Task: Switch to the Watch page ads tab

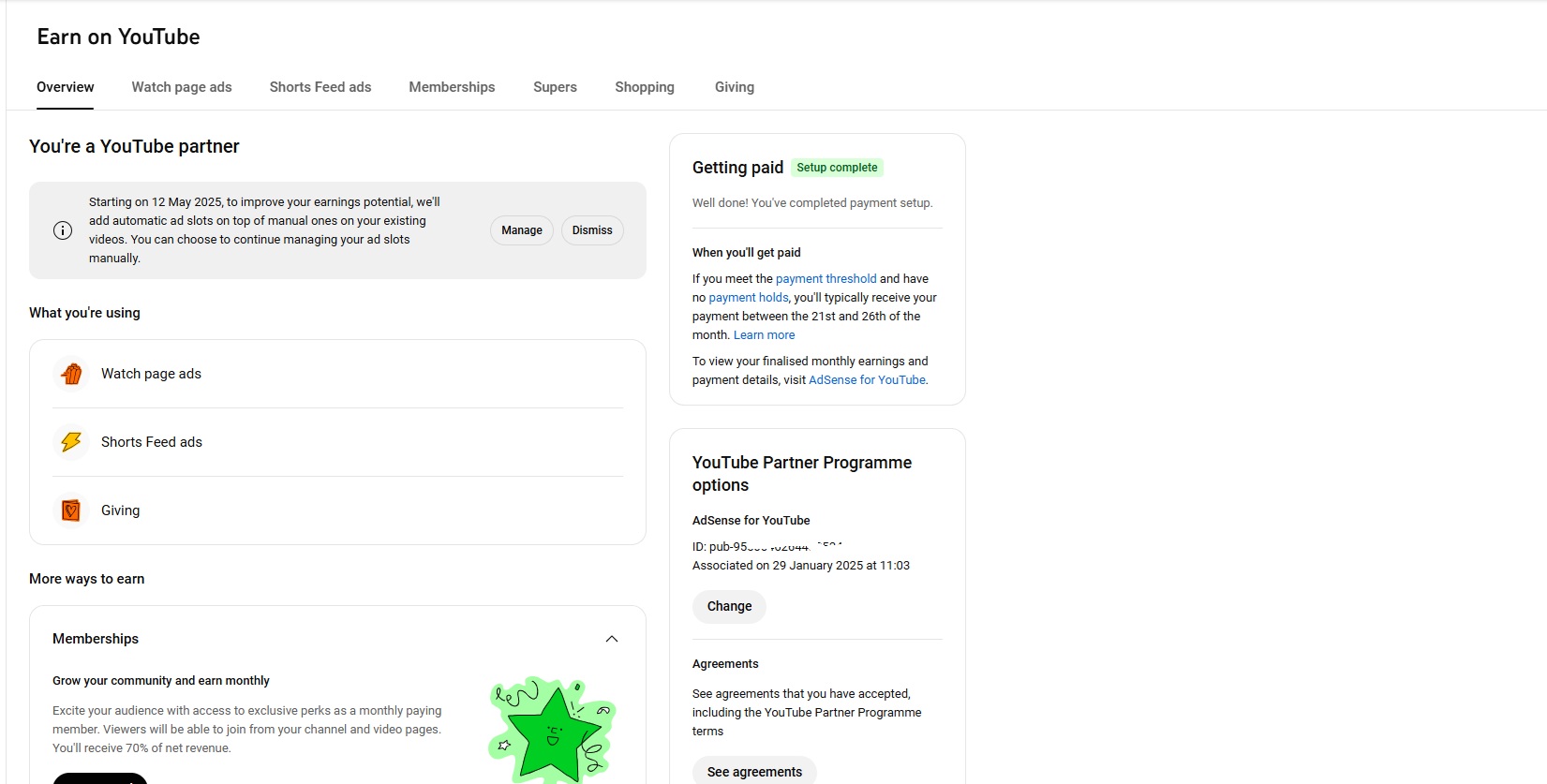Action: point(182,87)
